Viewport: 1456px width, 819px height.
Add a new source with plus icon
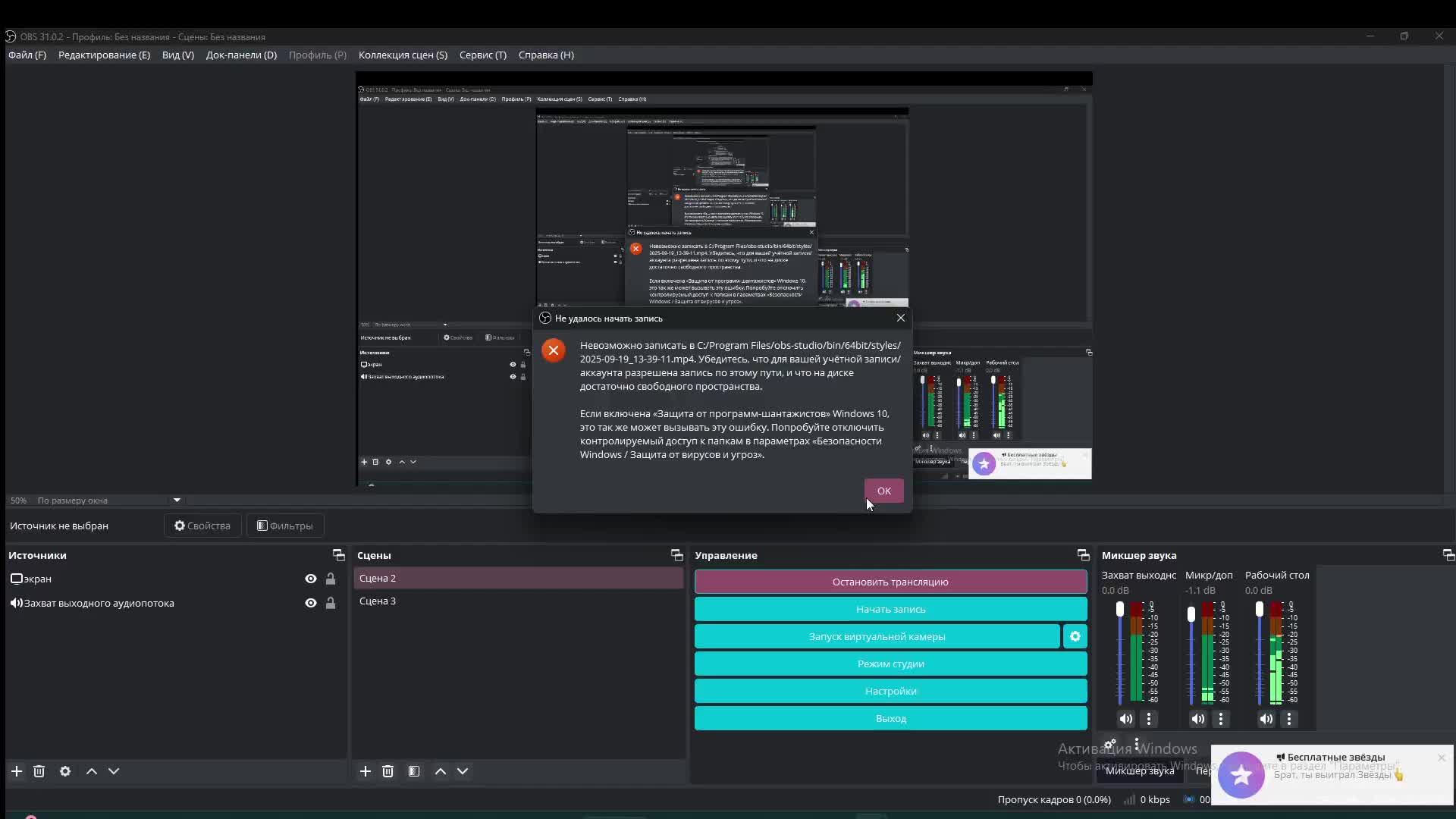tap(17, 771)
